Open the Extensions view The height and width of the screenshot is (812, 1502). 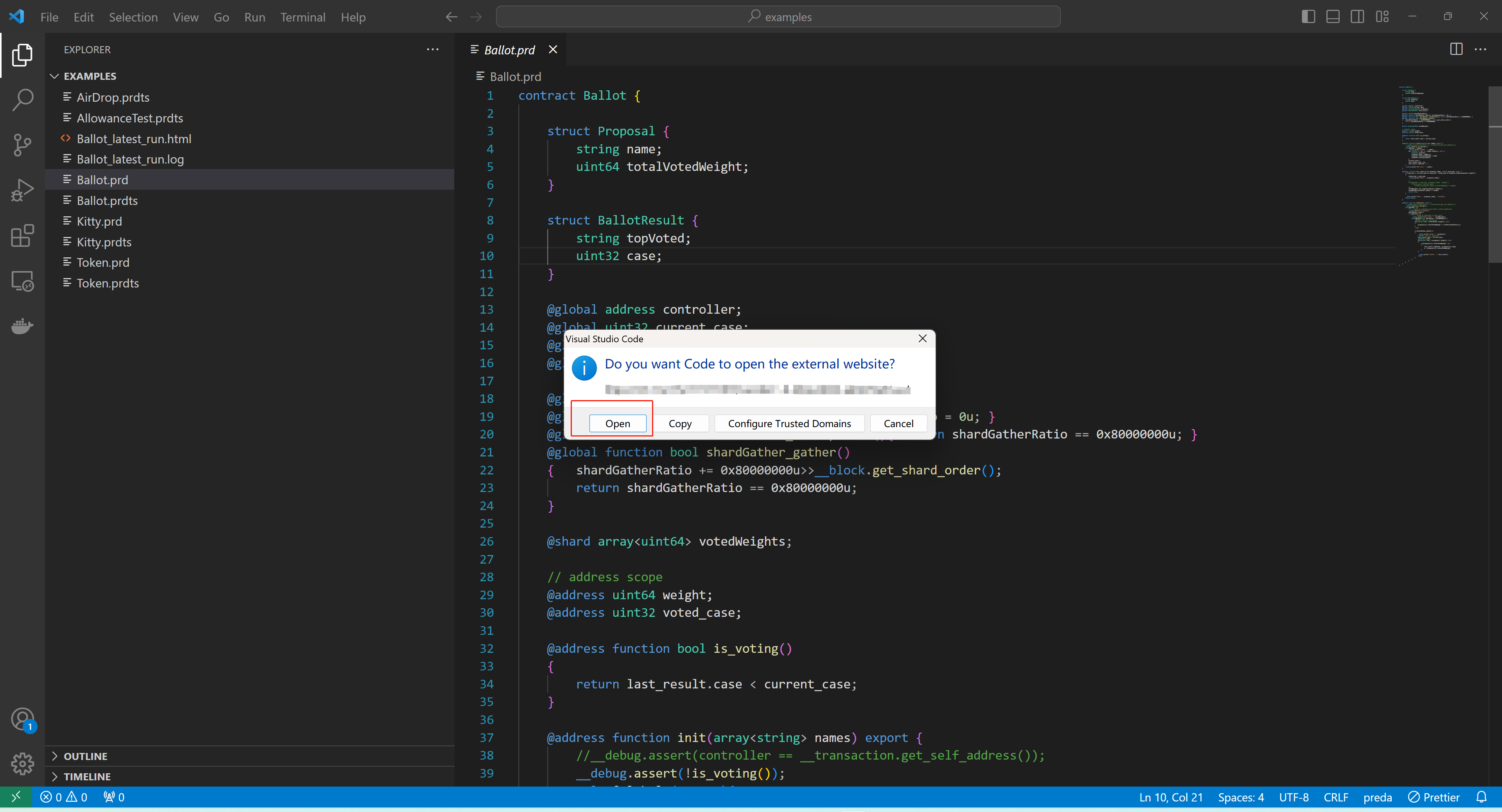22,235
